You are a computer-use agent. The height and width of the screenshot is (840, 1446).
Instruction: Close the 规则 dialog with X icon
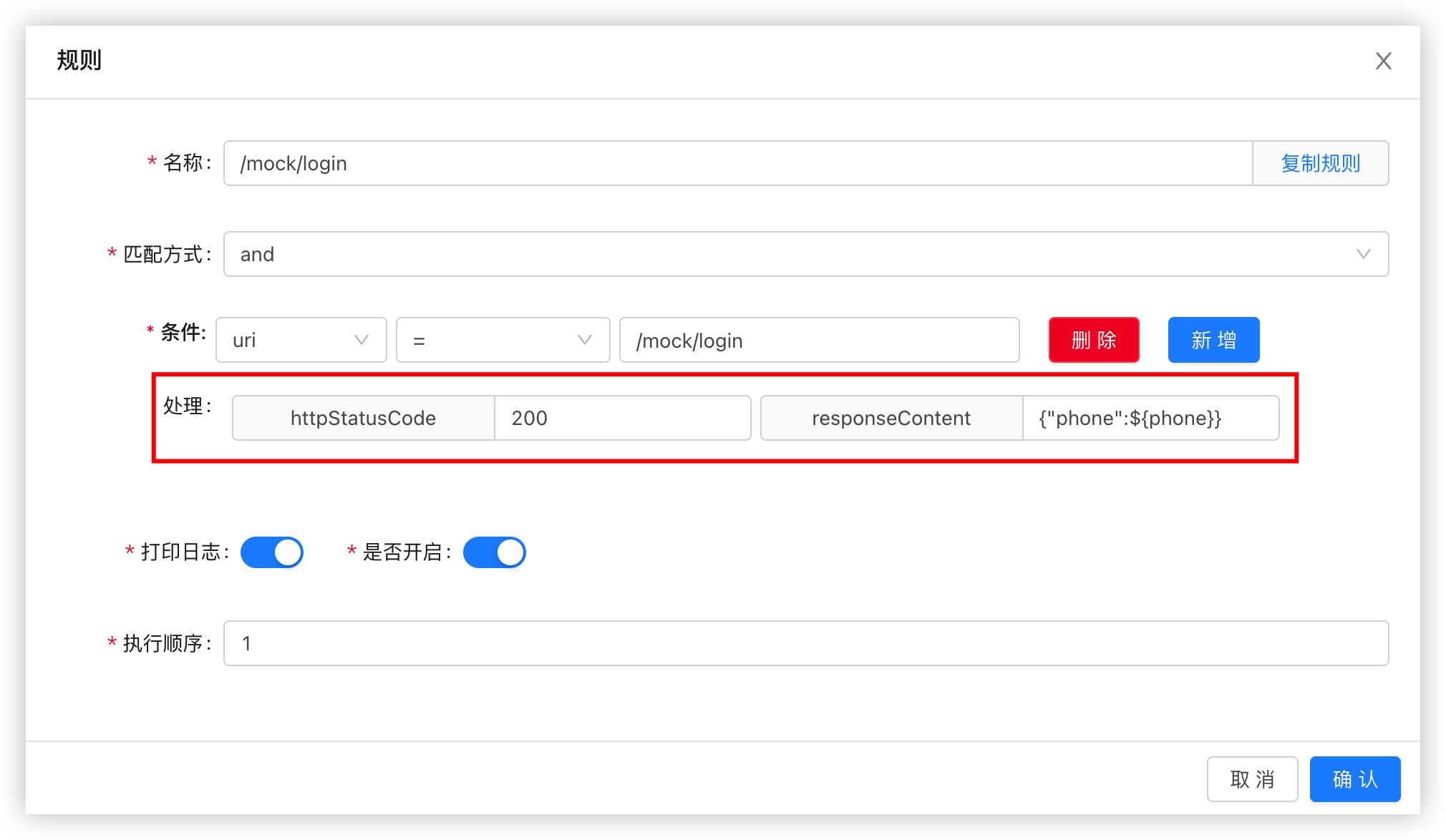(x=1383, y=61)
